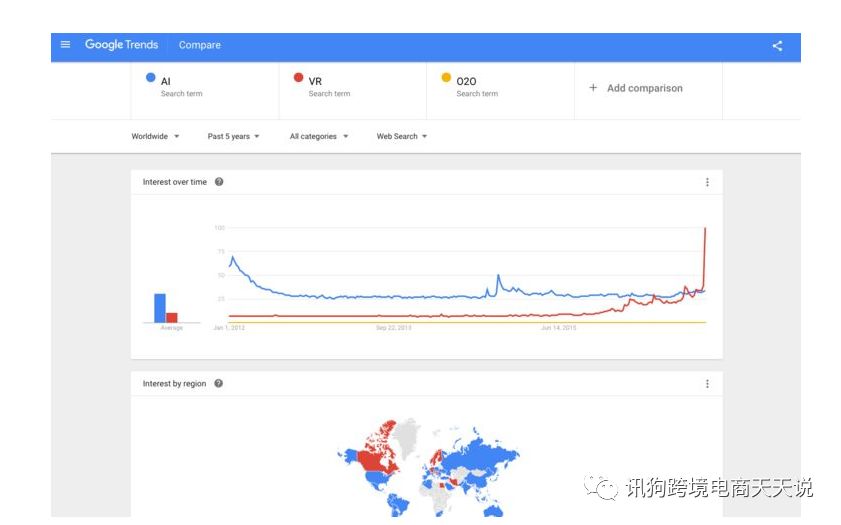This screenshot has width=841, height=525.
Task: Click the Google Trends logo
Action: 121,45
